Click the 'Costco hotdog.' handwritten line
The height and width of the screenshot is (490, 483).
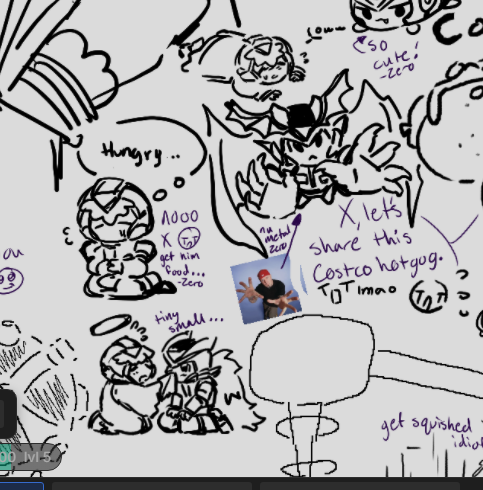[377, 267]
